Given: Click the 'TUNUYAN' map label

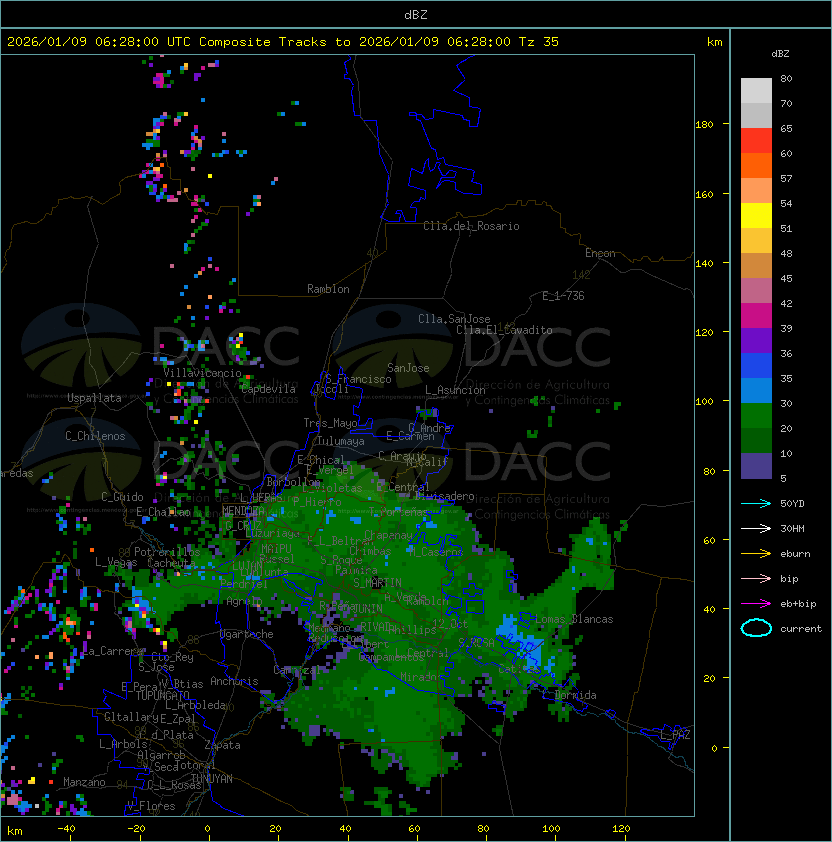Looking at the screenshot, I should [212, 779].
